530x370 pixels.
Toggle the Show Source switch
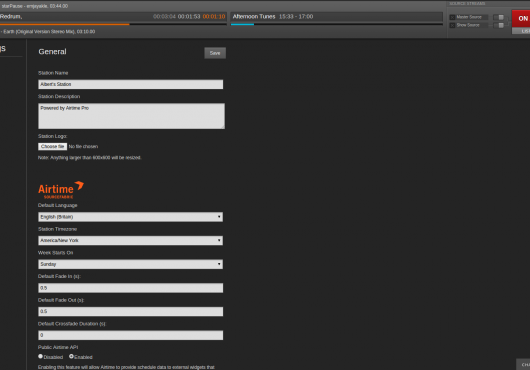pyautogui.click(x=499, y=25)
